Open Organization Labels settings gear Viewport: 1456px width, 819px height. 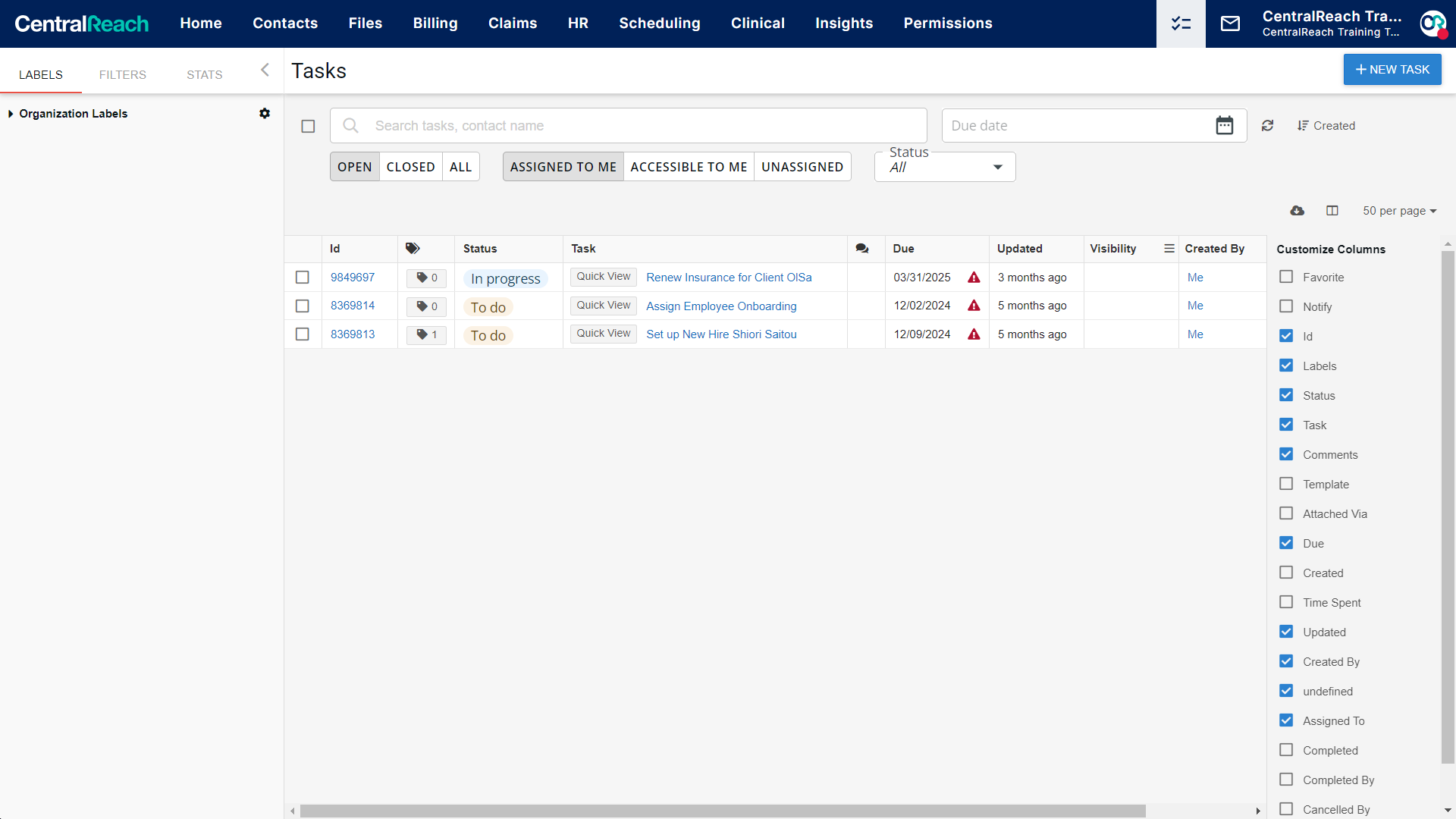tap(265, 113)
